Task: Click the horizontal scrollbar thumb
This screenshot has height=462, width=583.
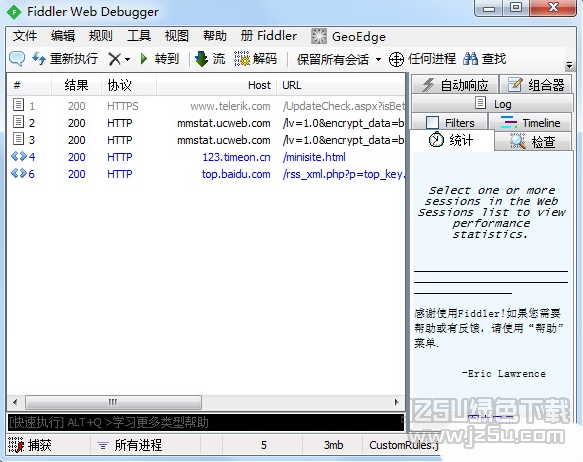Action: point(113,402)
